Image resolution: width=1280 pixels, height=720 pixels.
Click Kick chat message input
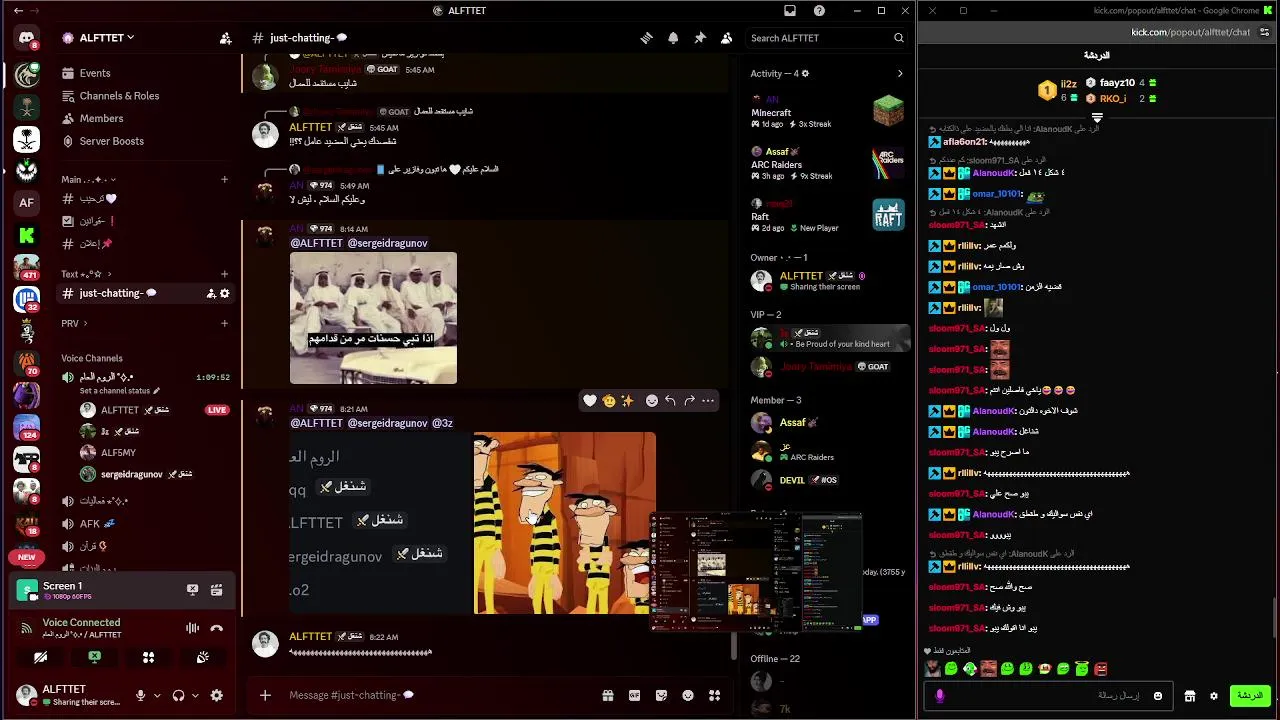[1050, 695]
